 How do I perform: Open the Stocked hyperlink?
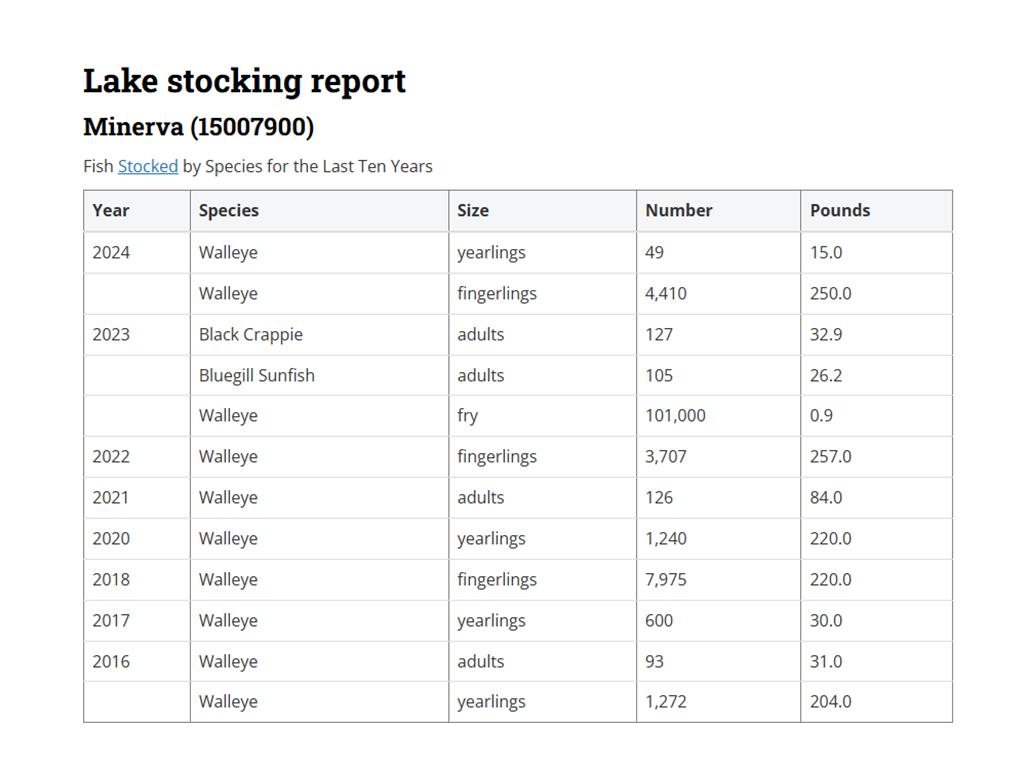coord(148,166)
